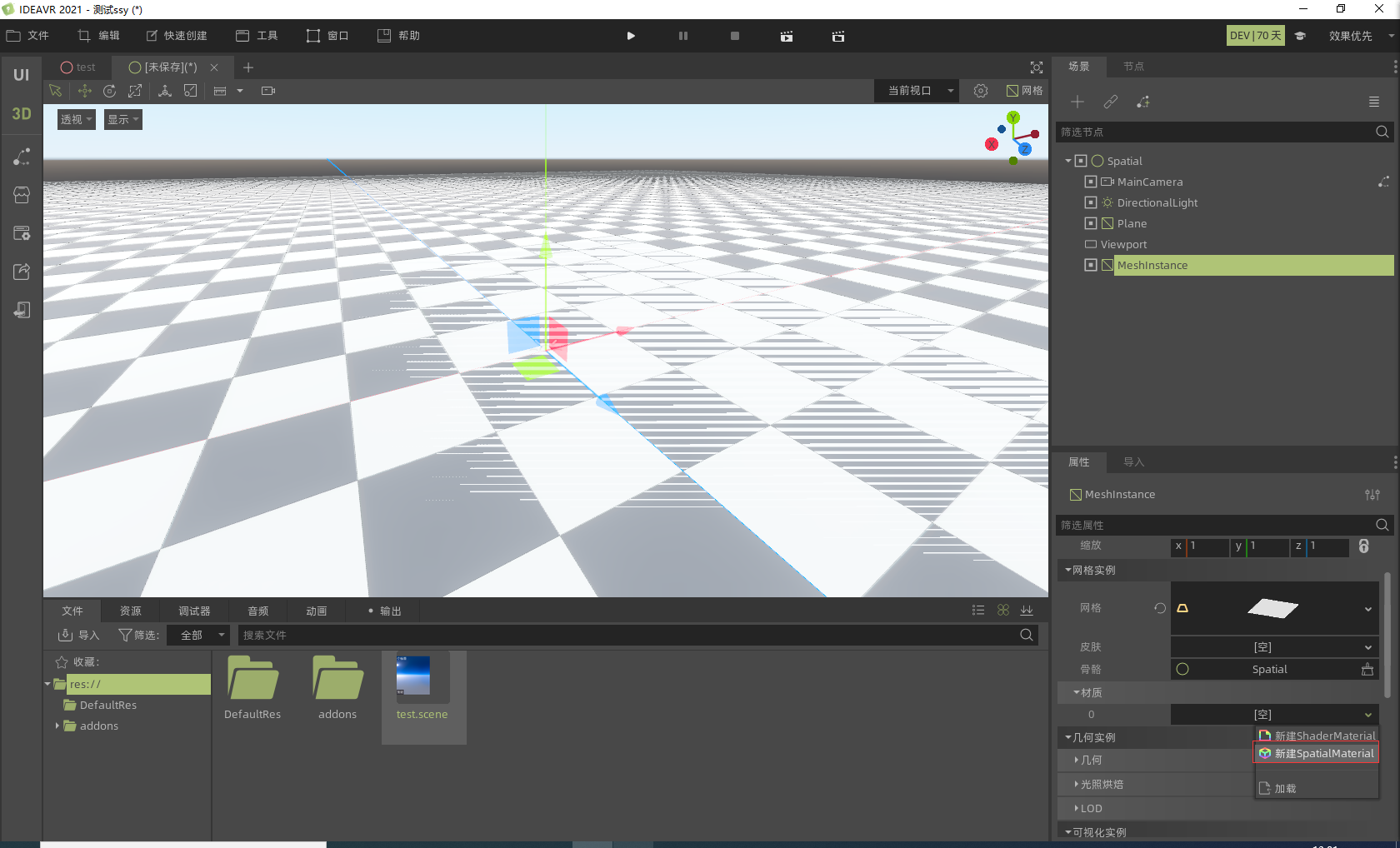Click the properties panel vertical scrollbar
The height and width of the screenshot is (848, 1400).
coord(1387,633)
